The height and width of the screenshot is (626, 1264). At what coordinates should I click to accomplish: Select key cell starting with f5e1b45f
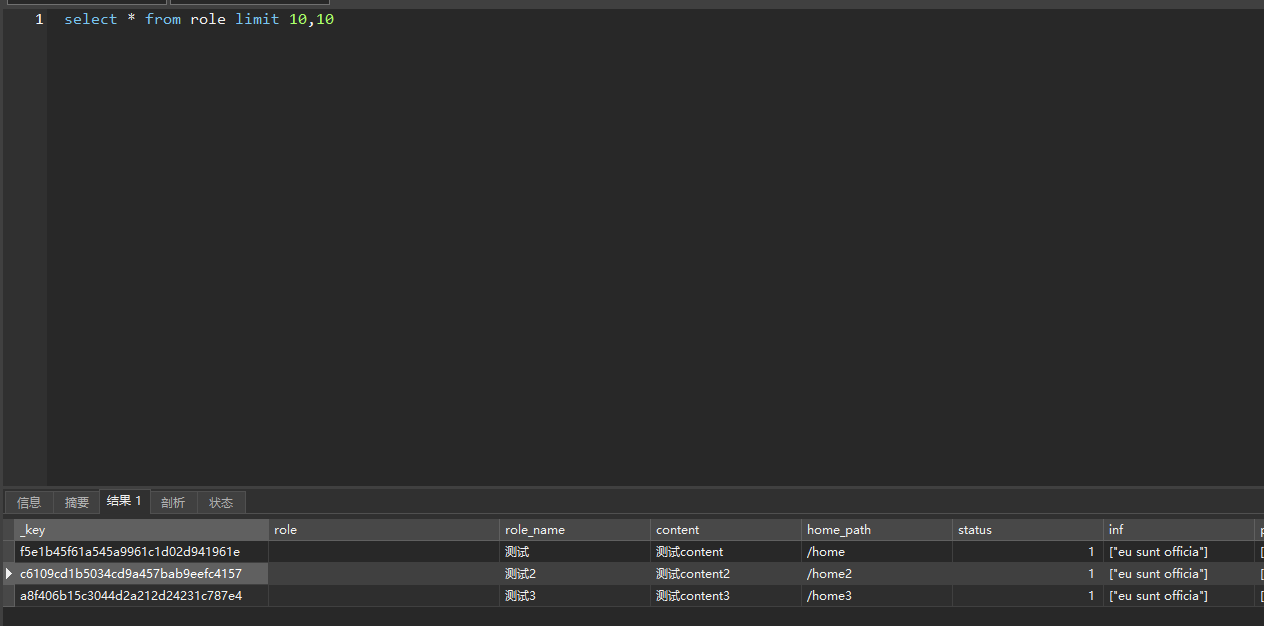tap(130, 552)
